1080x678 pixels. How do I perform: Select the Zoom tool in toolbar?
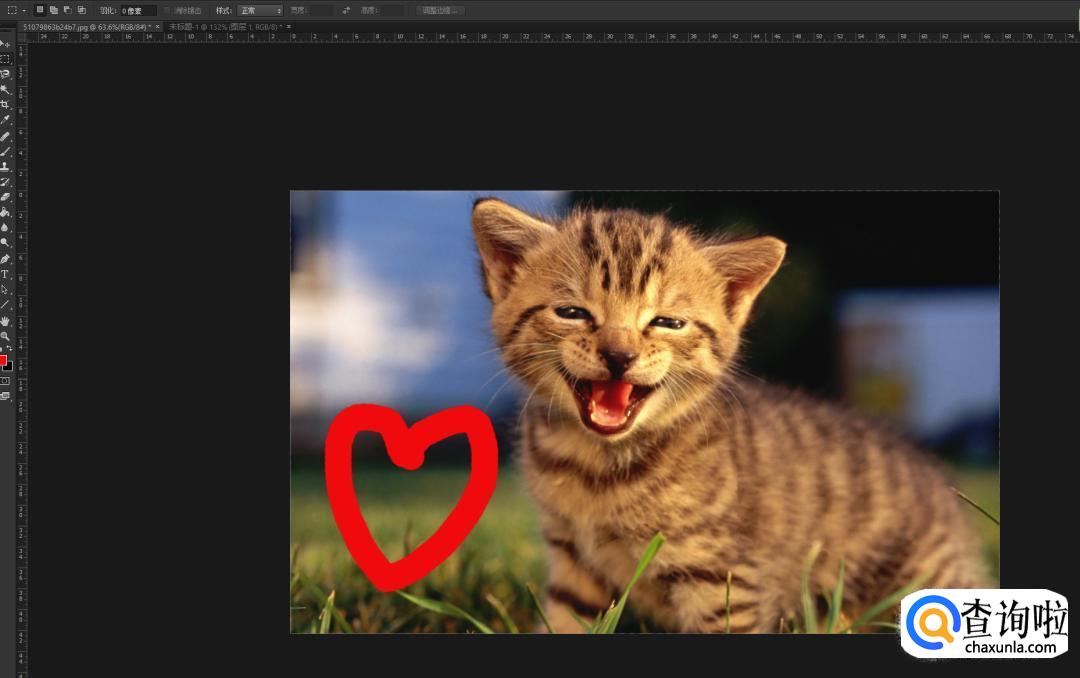pyautogui.click(x=5, y=336)
